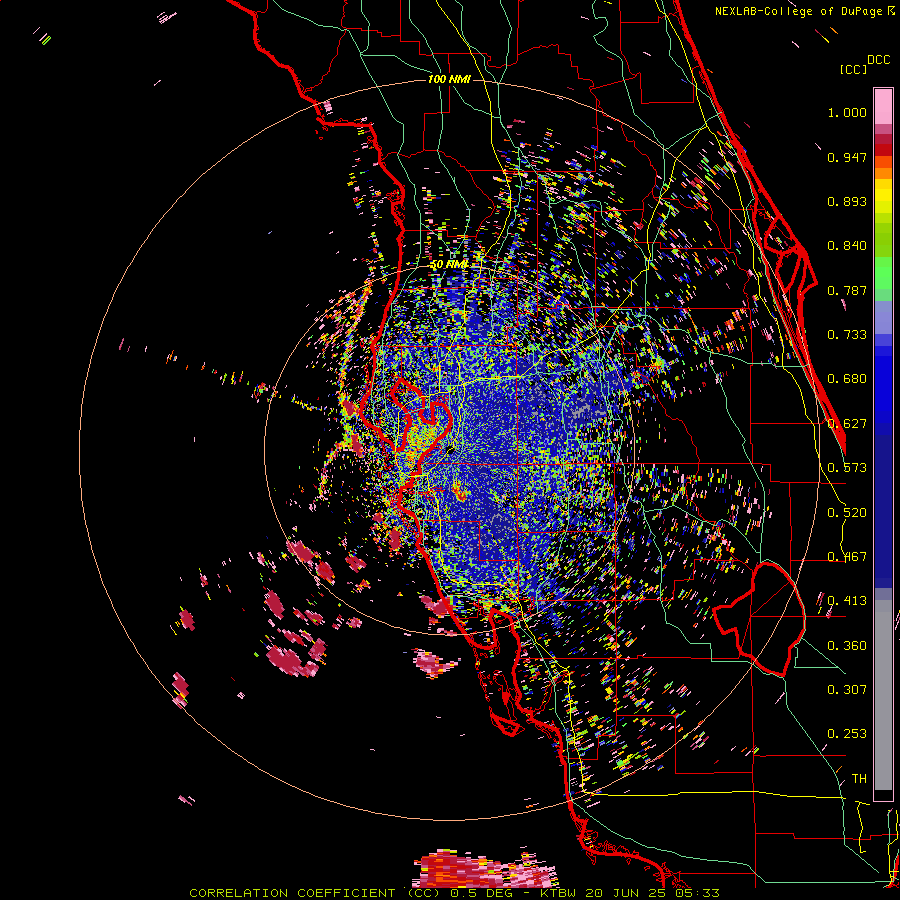Click the 0.893 legend value
900x900 pixels.
coord(847,201)
